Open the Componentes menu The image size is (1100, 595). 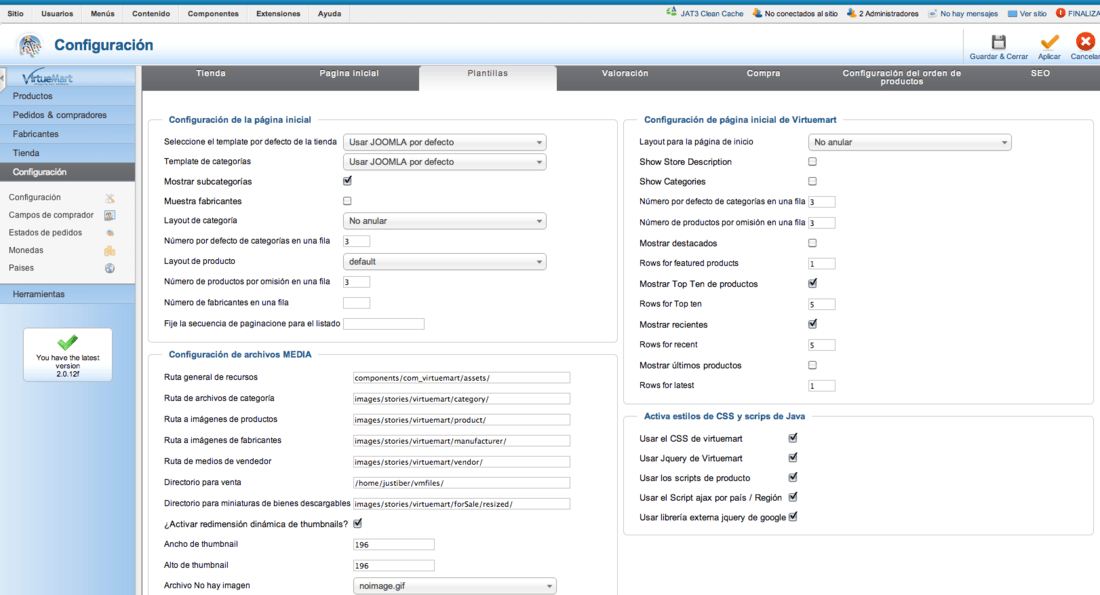[213, 13]
